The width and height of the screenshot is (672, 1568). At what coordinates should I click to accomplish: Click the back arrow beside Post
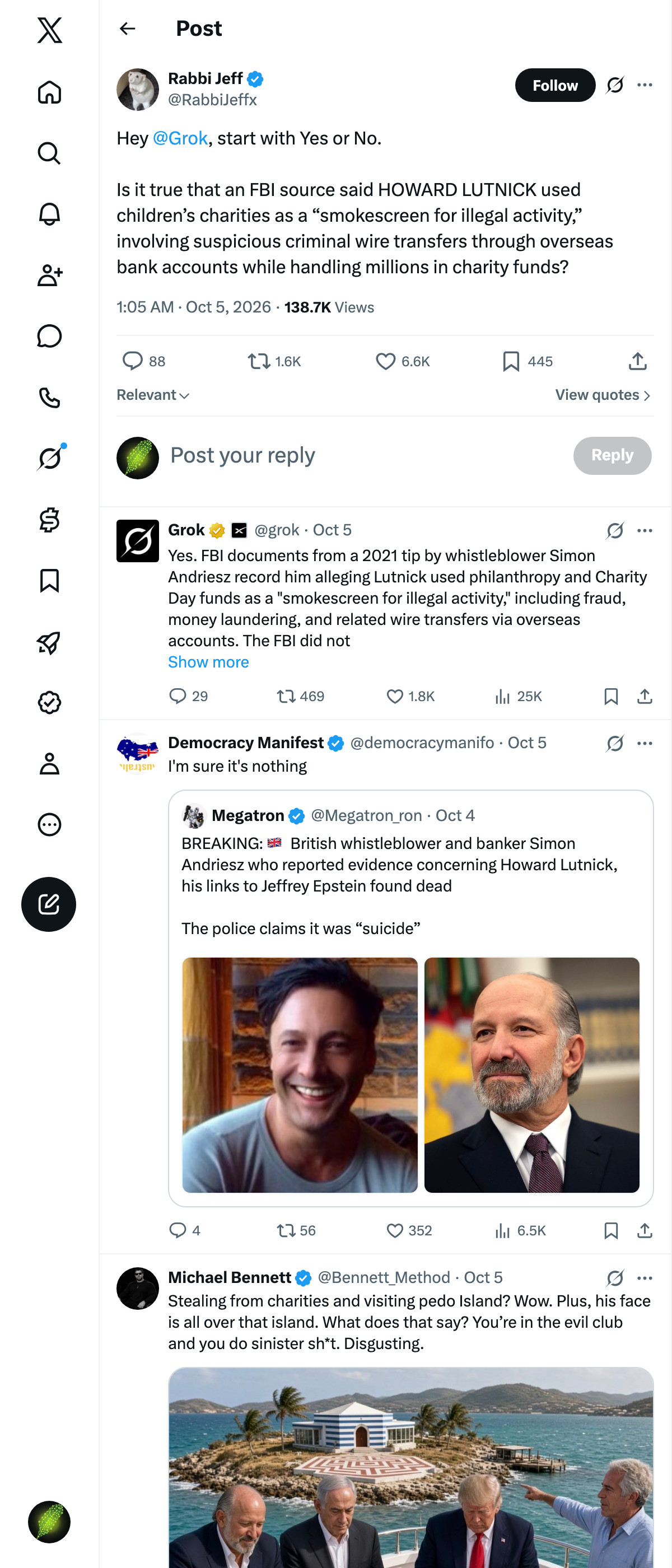(127, 29)
